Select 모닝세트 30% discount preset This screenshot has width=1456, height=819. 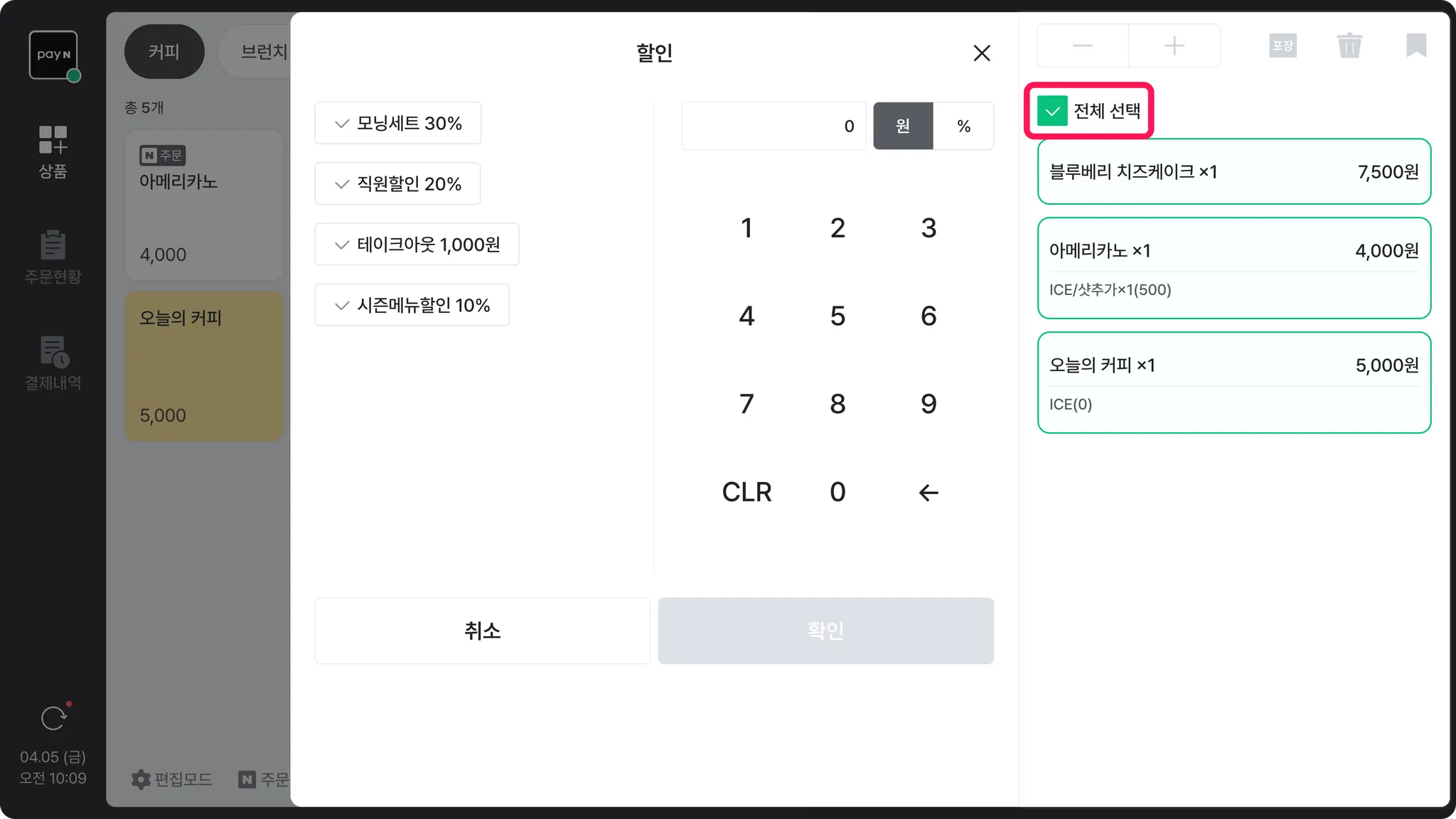pos(398,123)
